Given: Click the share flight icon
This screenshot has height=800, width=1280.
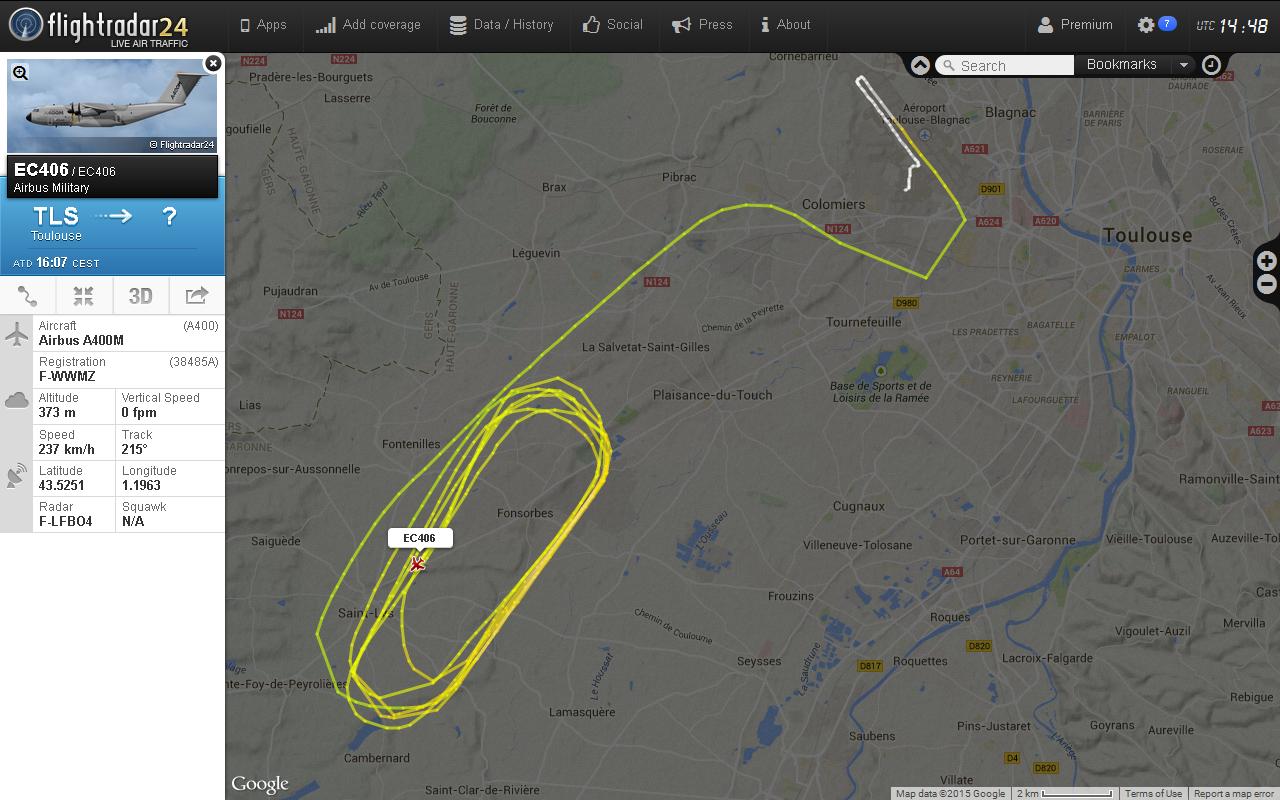Looking at the screenshot, I should click(196, 296).
